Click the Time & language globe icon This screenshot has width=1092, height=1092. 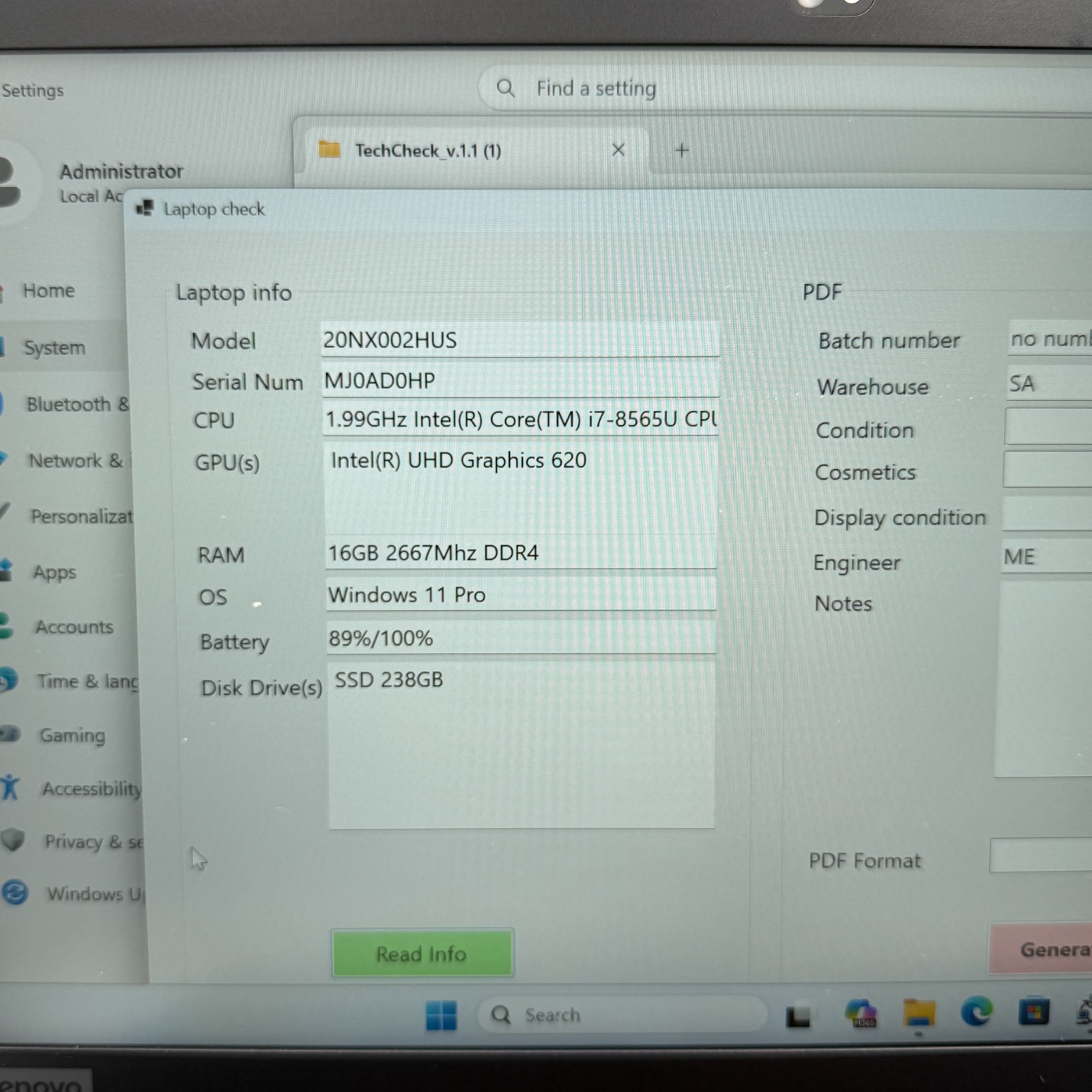point(10,680)
